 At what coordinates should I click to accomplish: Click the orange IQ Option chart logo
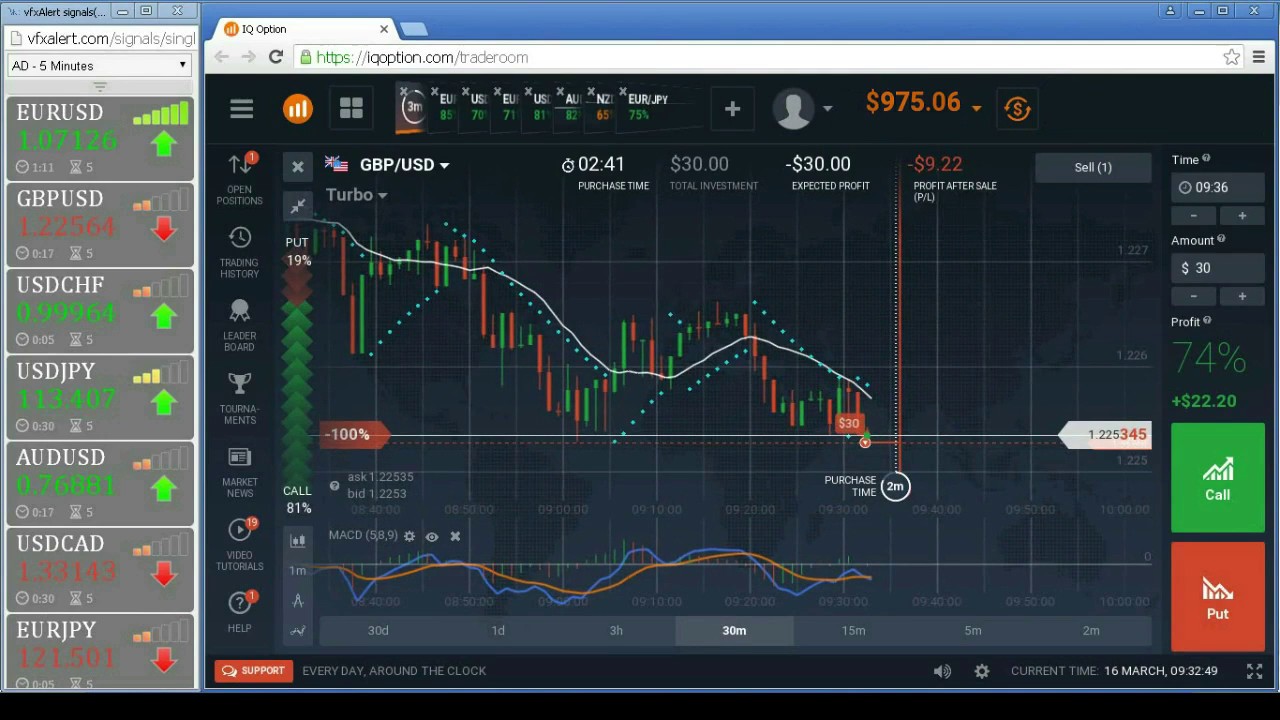(x=297, y=109)
